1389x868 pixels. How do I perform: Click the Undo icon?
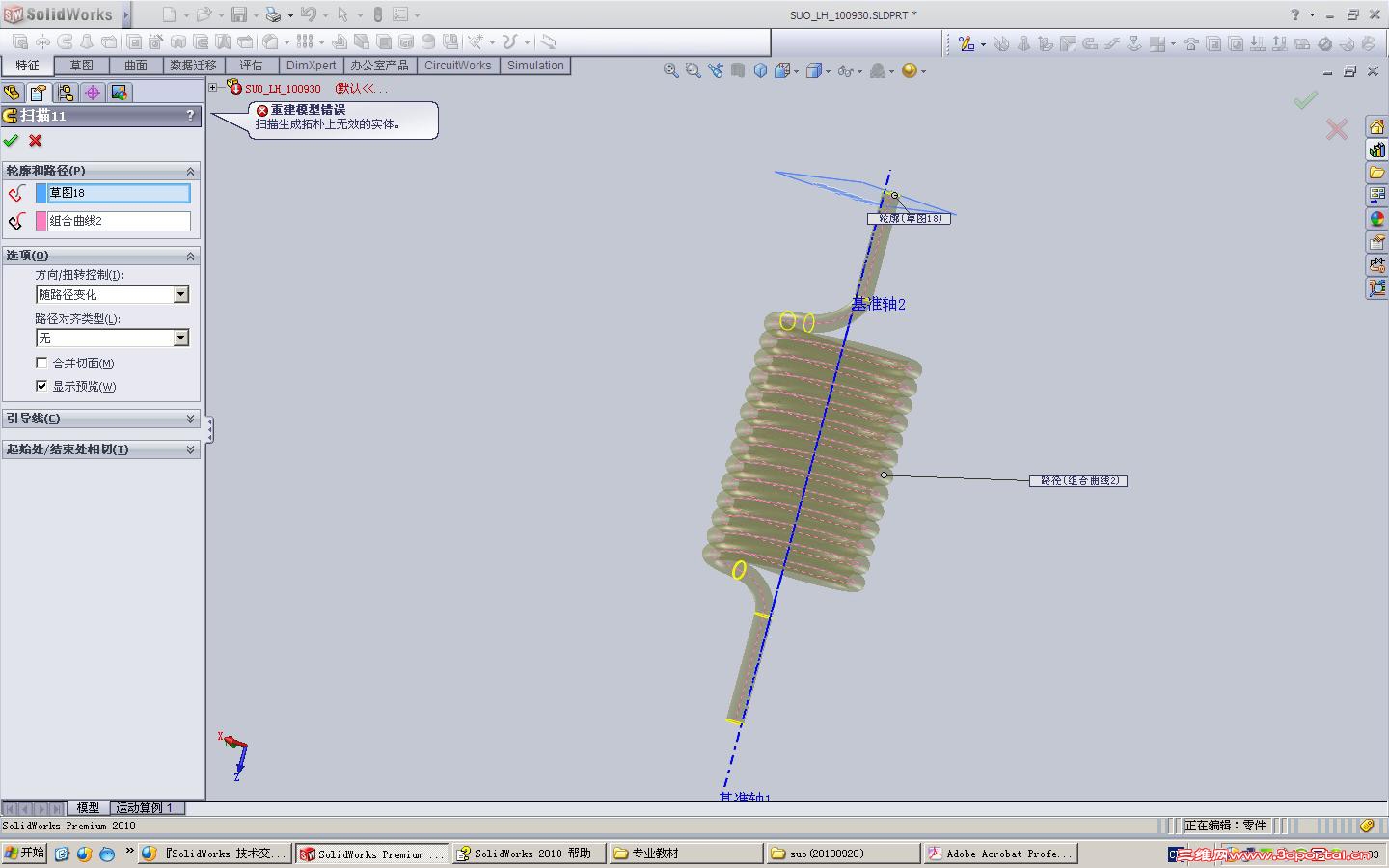tap(308, 14)
